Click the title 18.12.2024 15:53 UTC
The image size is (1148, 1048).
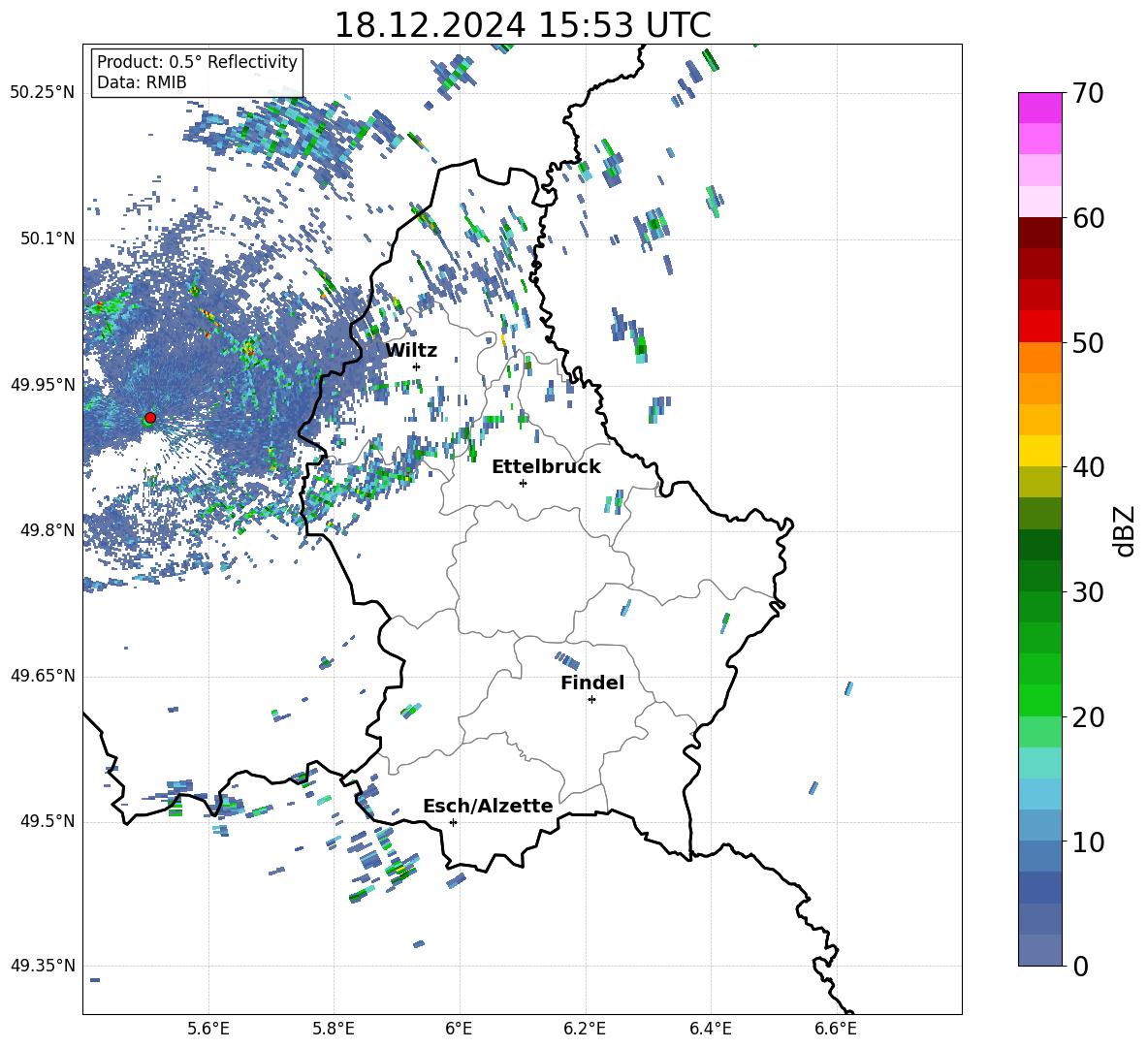(x=523, y=25)
